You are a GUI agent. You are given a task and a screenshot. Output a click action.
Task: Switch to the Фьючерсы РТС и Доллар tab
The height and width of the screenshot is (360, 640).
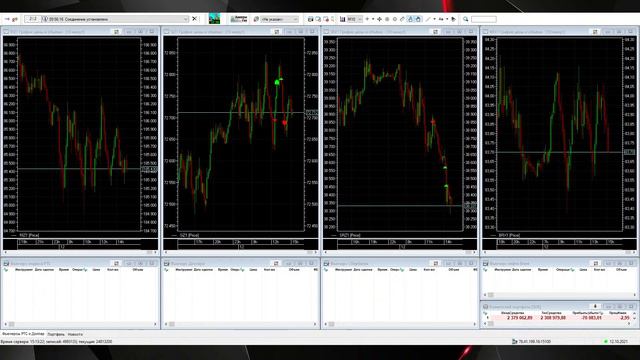coord(23,334)
